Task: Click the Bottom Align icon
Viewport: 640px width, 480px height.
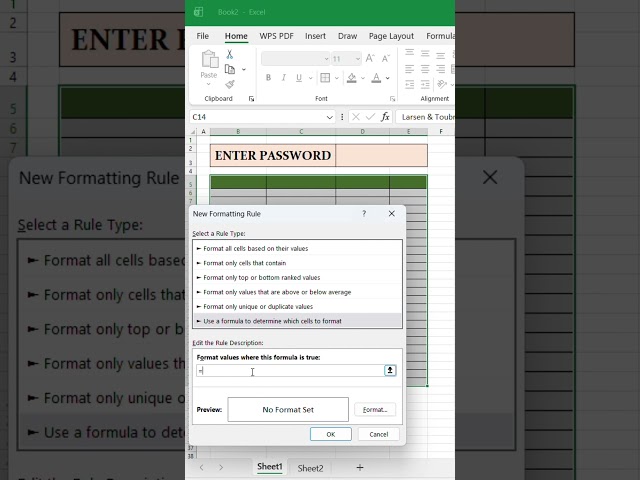Action: pos(440,54)
